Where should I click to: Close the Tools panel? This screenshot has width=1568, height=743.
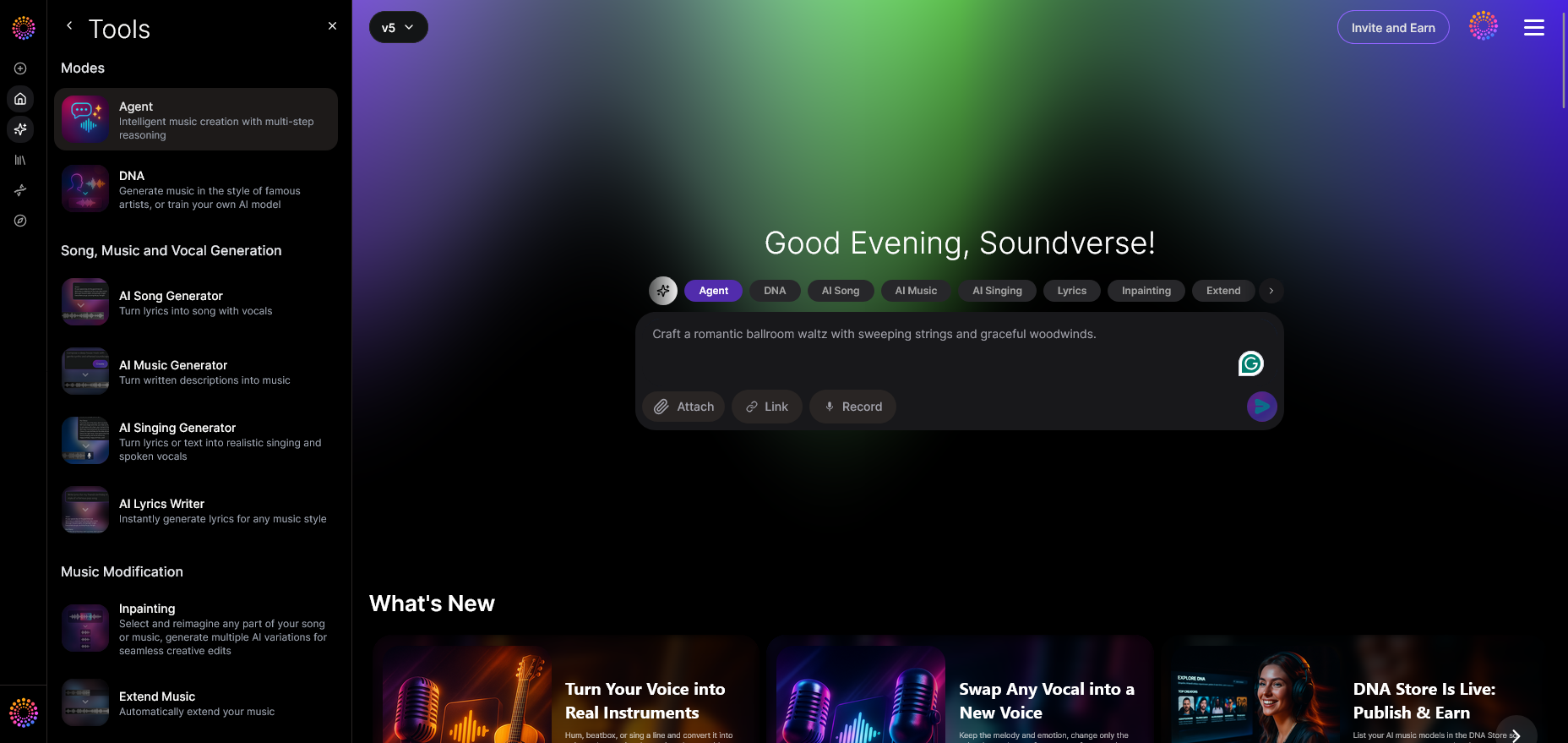(332, 26)
